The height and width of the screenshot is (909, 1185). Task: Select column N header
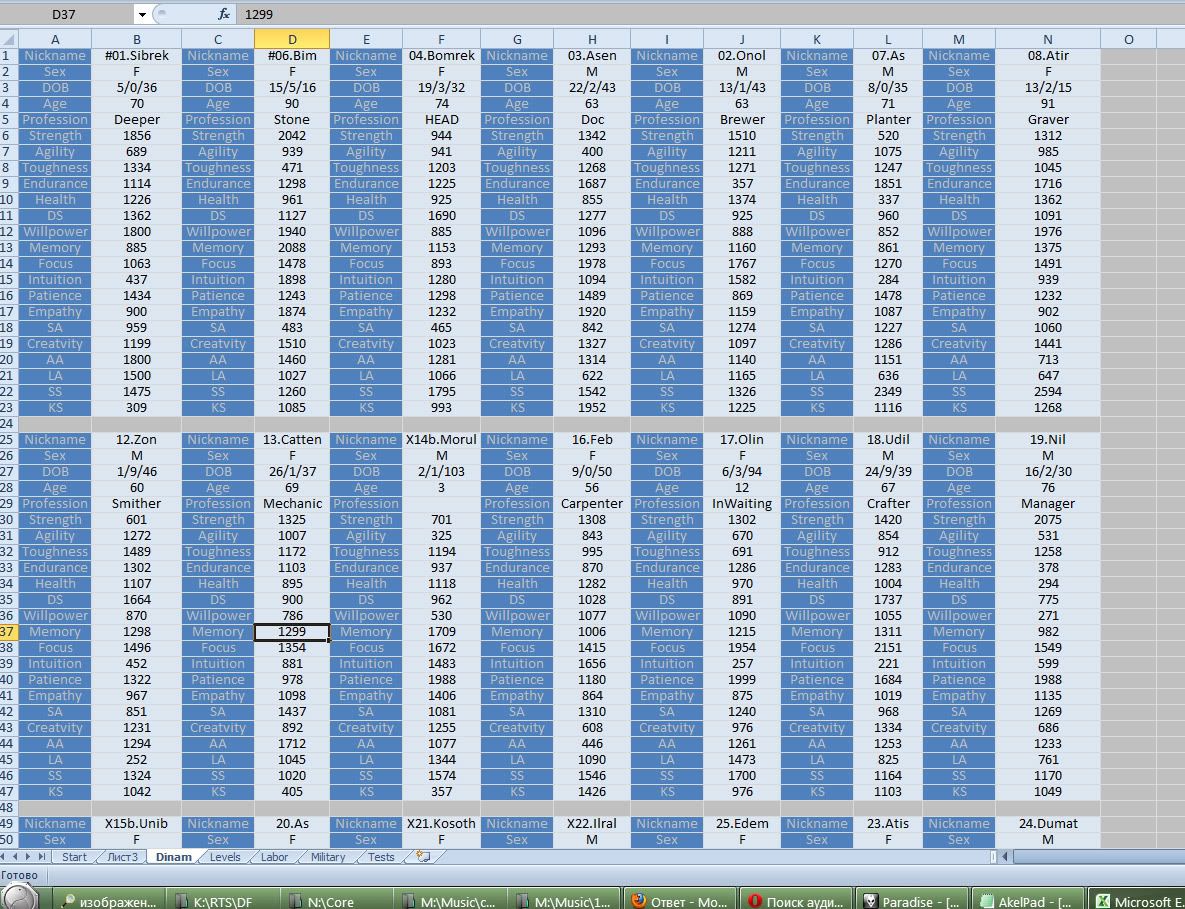[1047, 39]
